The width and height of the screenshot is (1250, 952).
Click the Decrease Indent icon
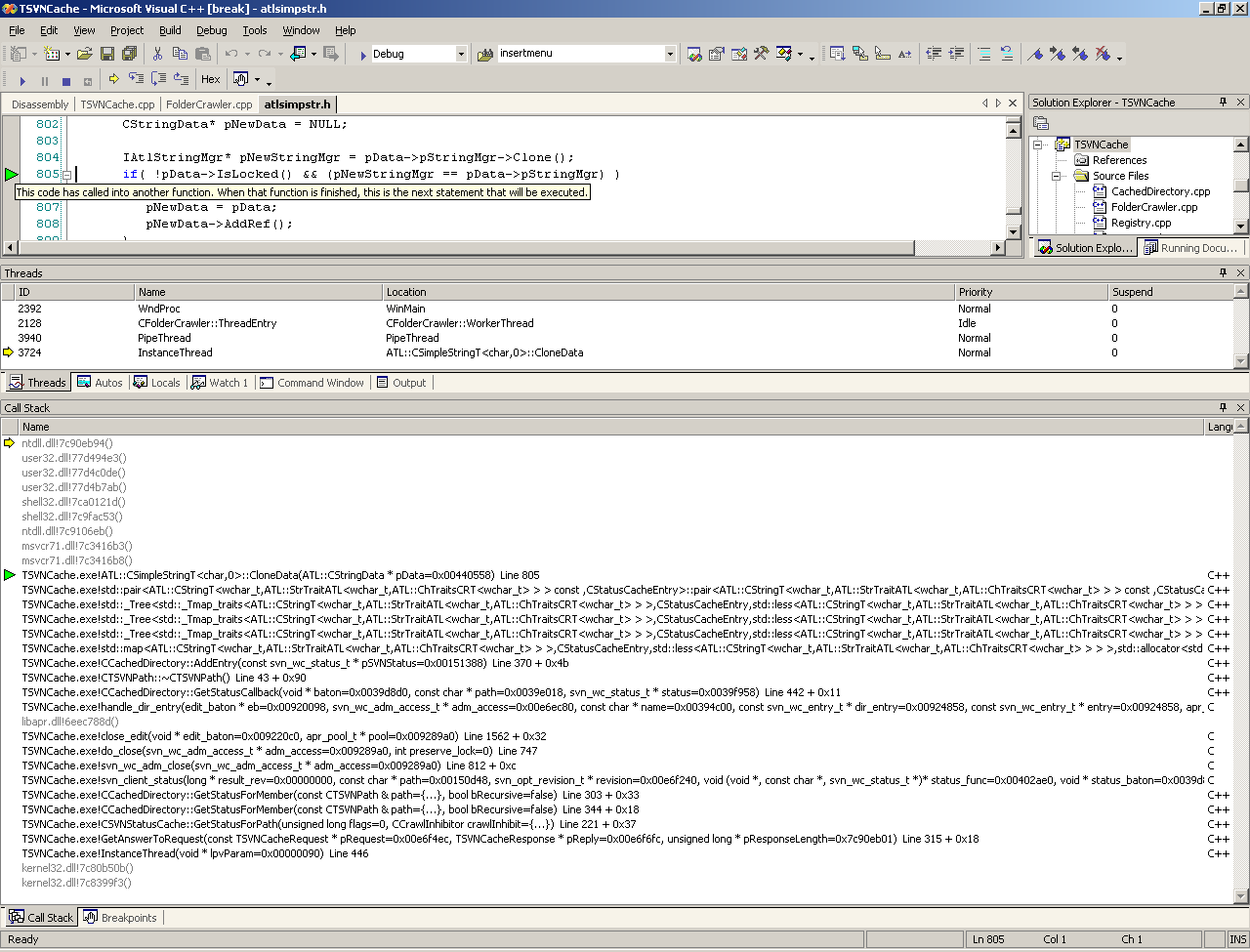coord(934,54)
